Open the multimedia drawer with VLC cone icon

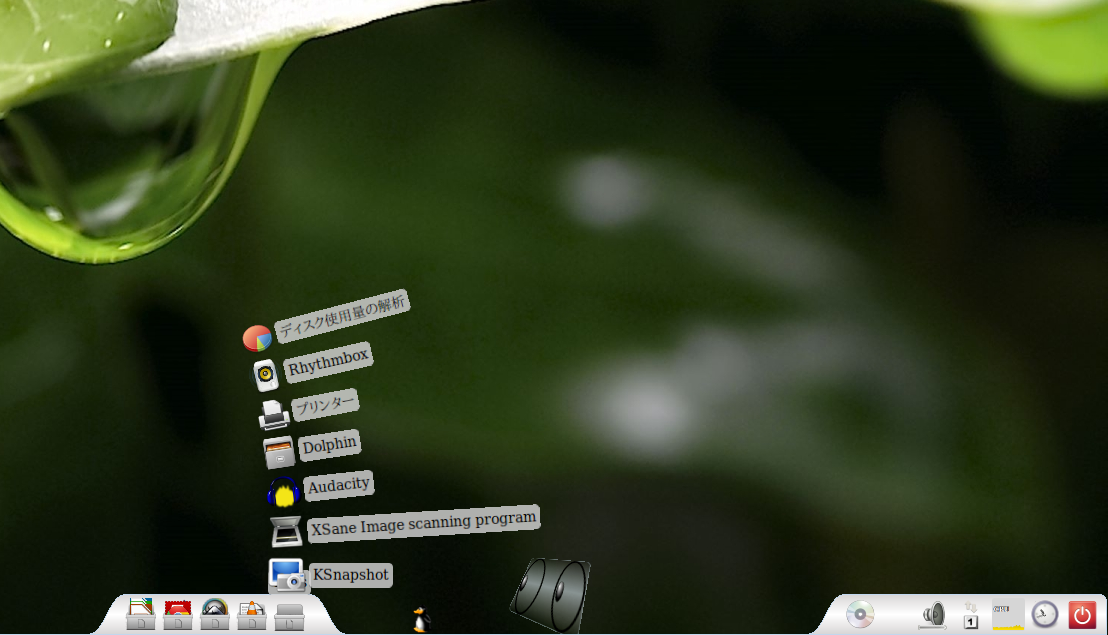coord(252,615)
